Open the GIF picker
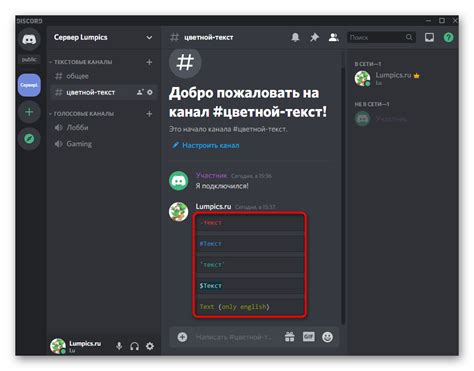This screenshot has height=371, width=474. coord(309,337)
